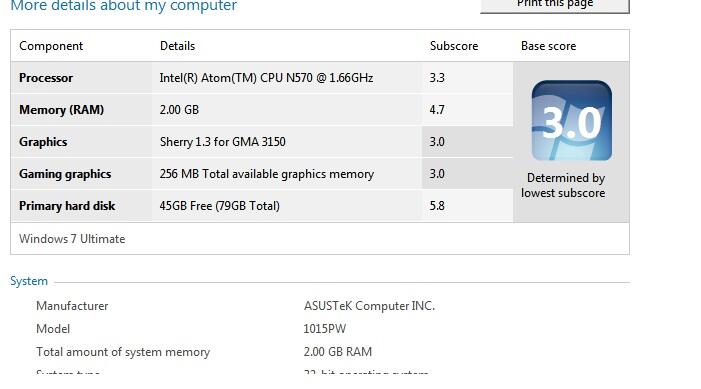Click the Details column header
Image resolution: width=701 pixels, height=389 pixels.
[x=177, y=46]
